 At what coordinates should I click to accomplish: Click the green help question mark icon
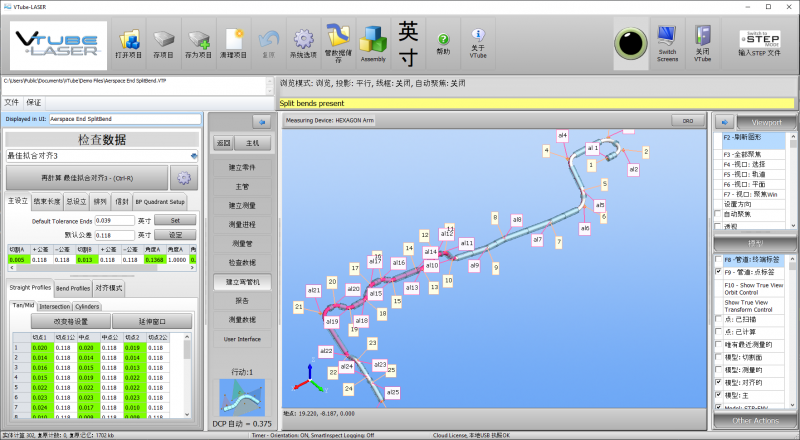[443, 39]
